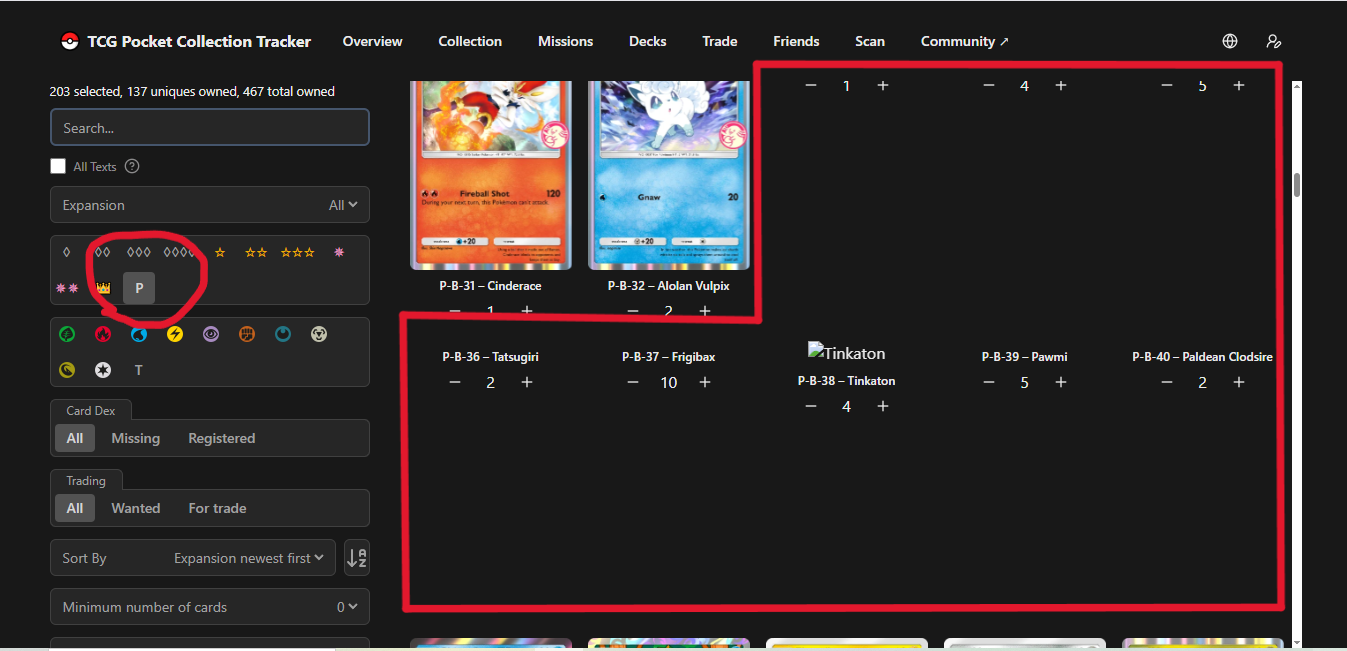This screenshot has height=651, width=1347.
Task: Open the Cinderace card image
Action: (491, 175)
